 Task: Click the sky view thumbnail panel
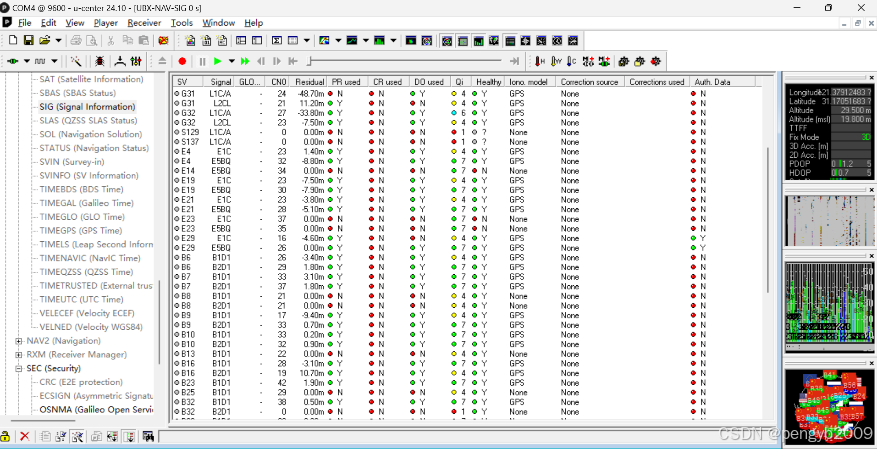(829, 408)
